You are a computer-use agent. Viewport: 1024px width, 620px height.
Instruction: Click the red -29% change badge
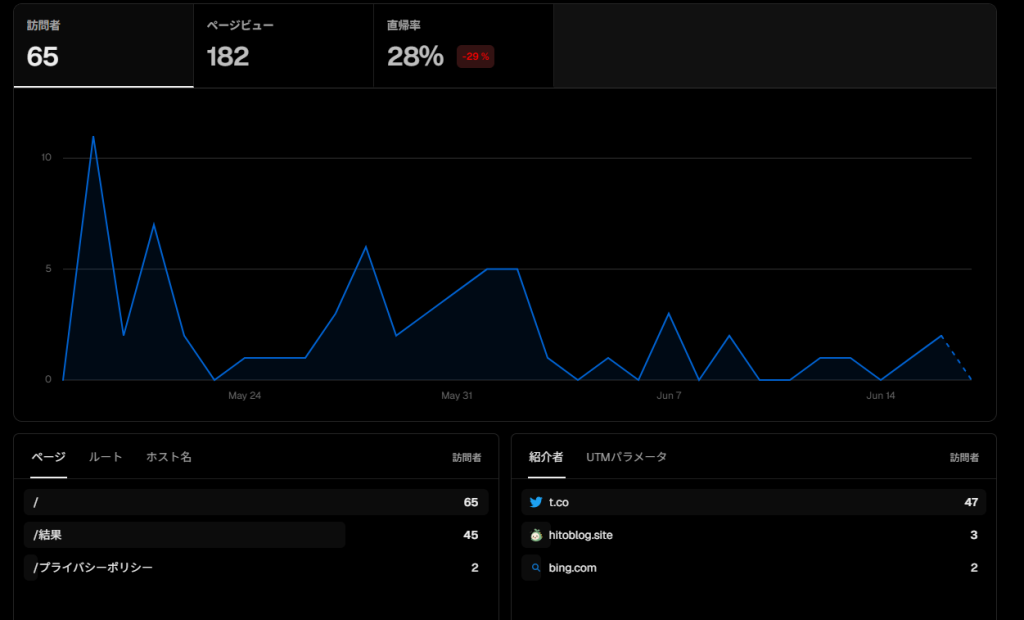tap(475, 57)
